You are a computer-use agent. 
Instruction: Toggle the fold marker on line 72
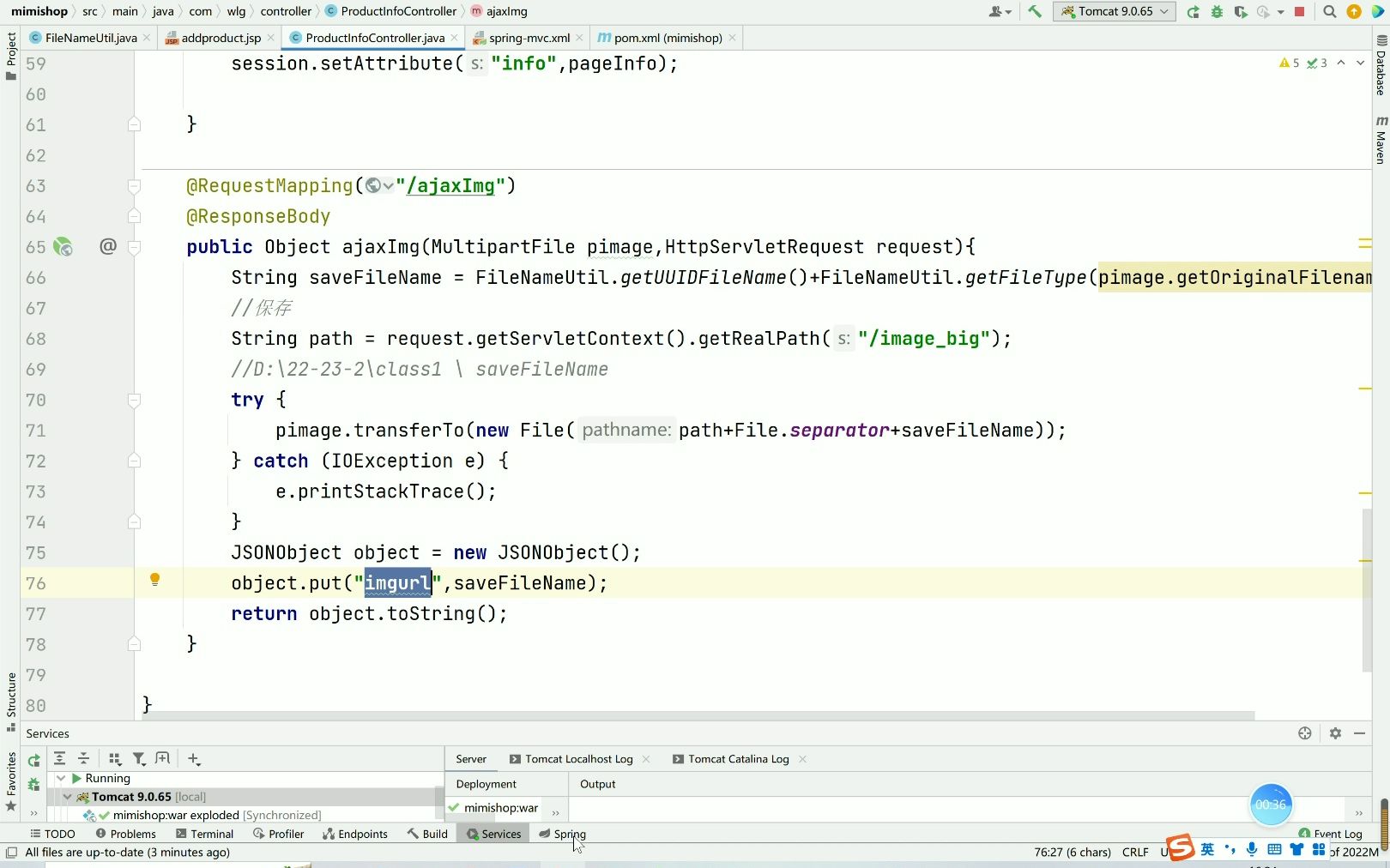(x=134, y=461)
